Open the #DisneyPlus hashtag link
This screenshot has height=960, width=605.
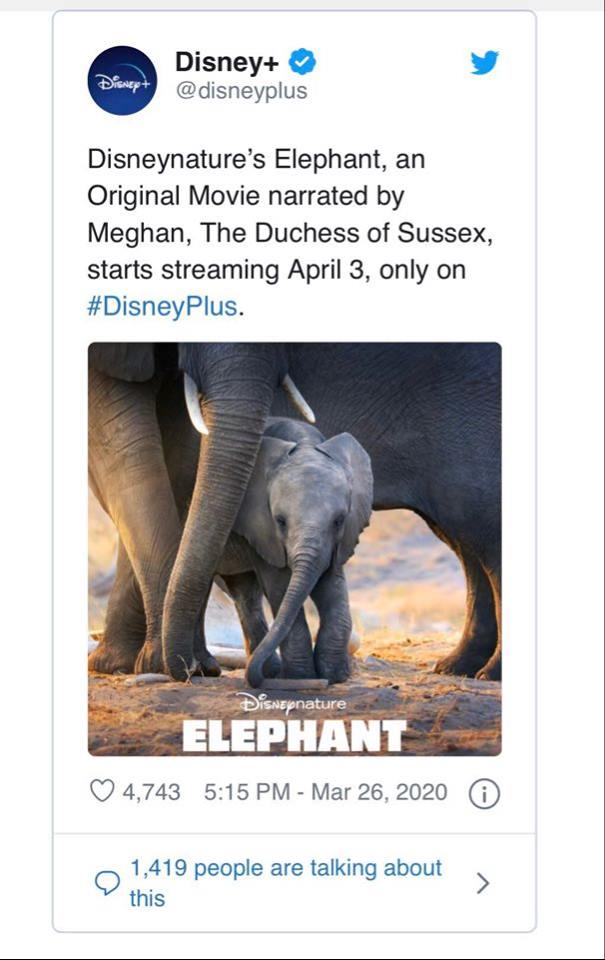pyautogui.click(x=164, y=306)
